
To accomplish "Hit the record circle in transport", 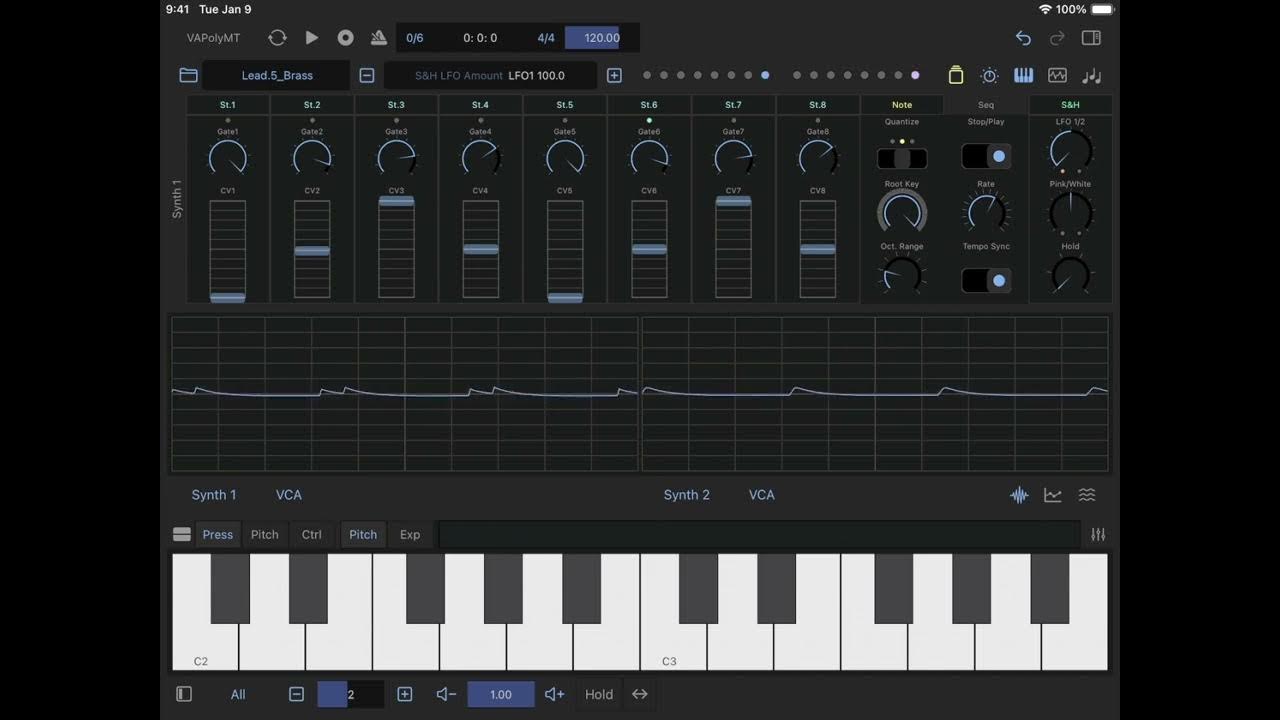I will pos(346,38).
